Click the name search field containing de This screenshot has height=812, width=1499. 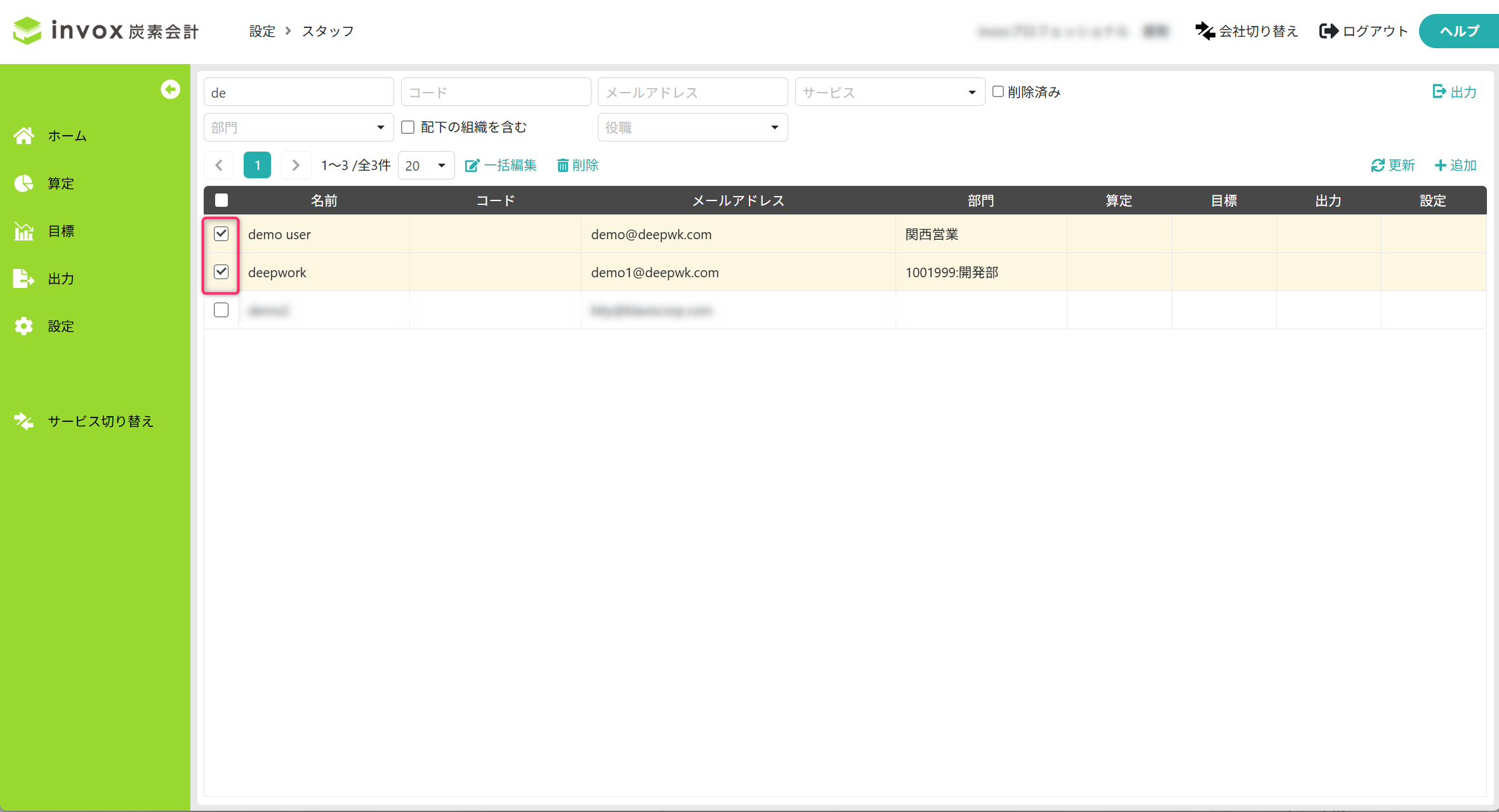pyautogui.click(x=298, y=93)
